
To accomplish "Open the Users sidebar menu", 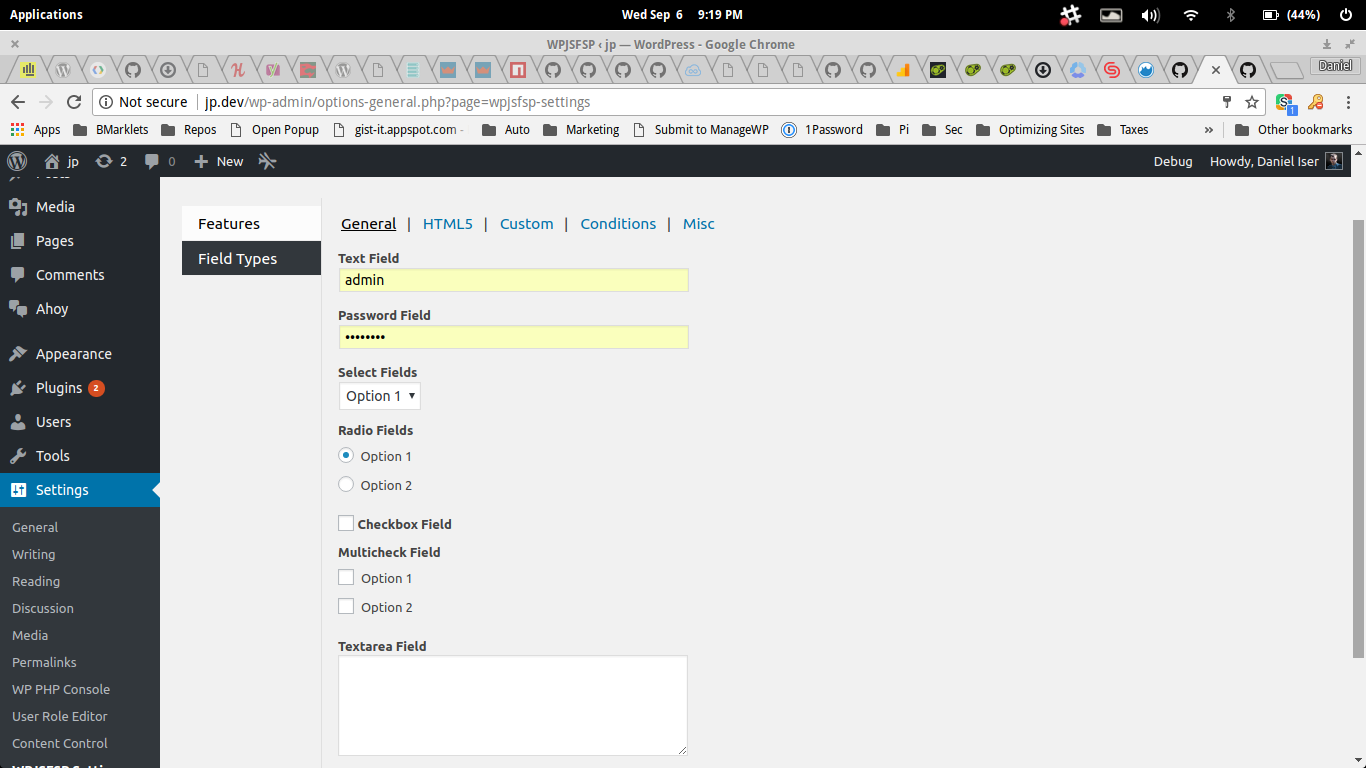I will click(x=80, y=422).
